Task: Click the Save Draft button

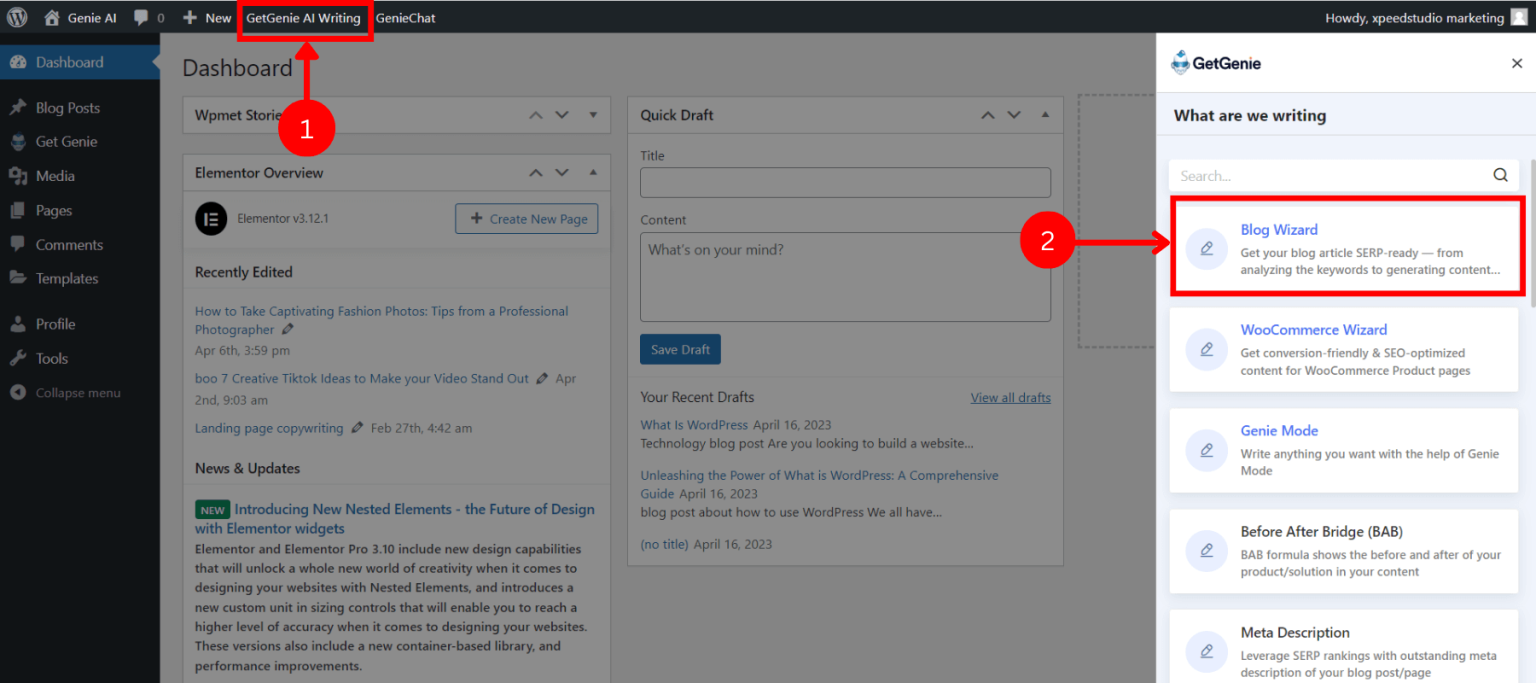Action: [680, 349]
